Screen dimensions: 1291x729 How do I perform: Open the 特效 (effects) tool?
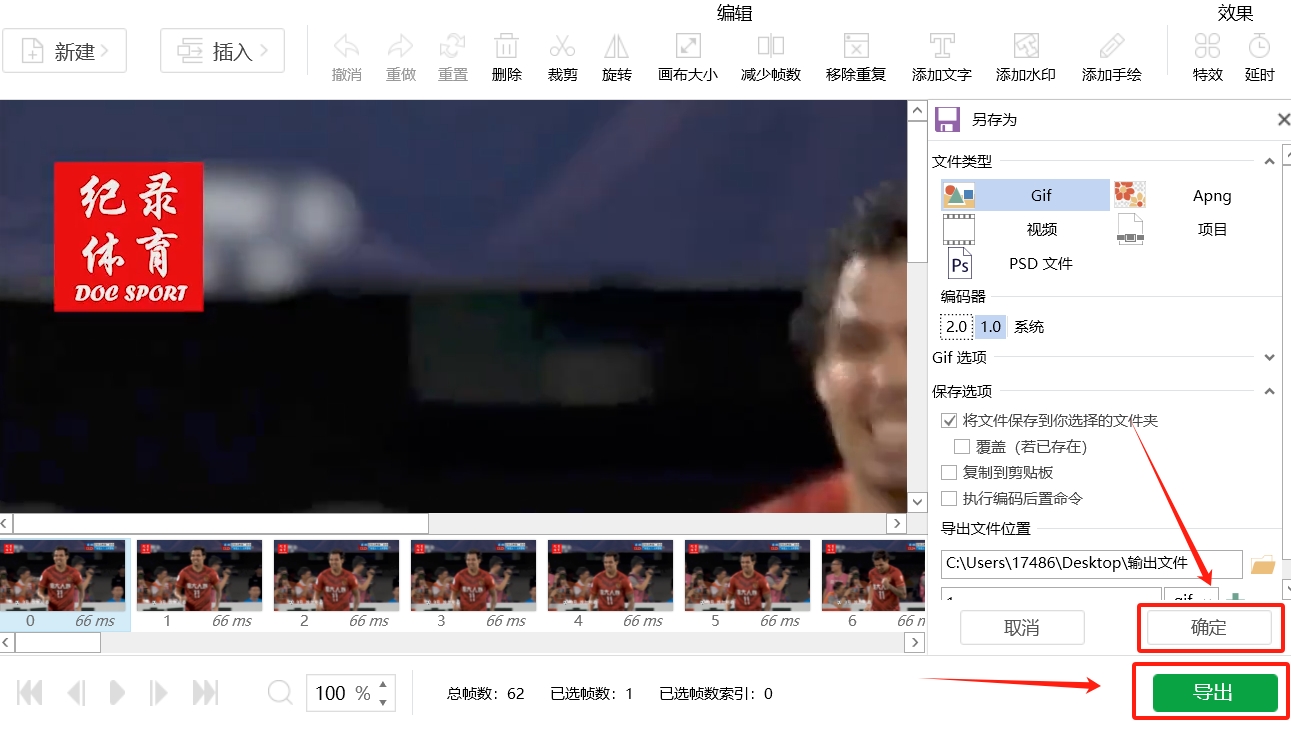point(1208,46)
